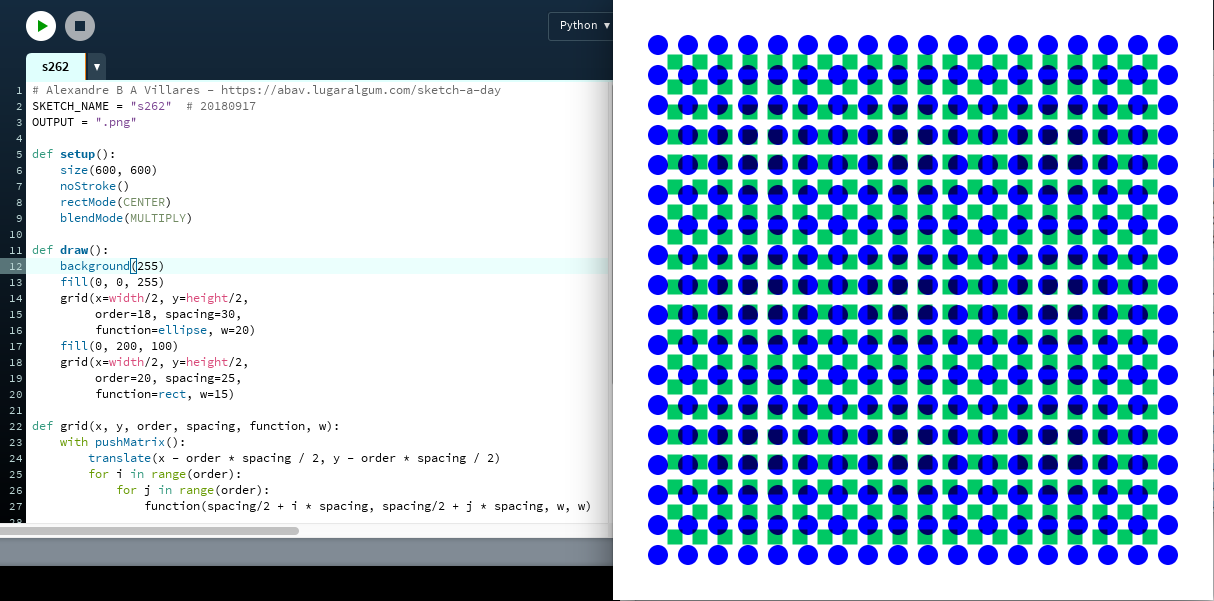Place cursor on the background(255) line

(x=110, y=266)
